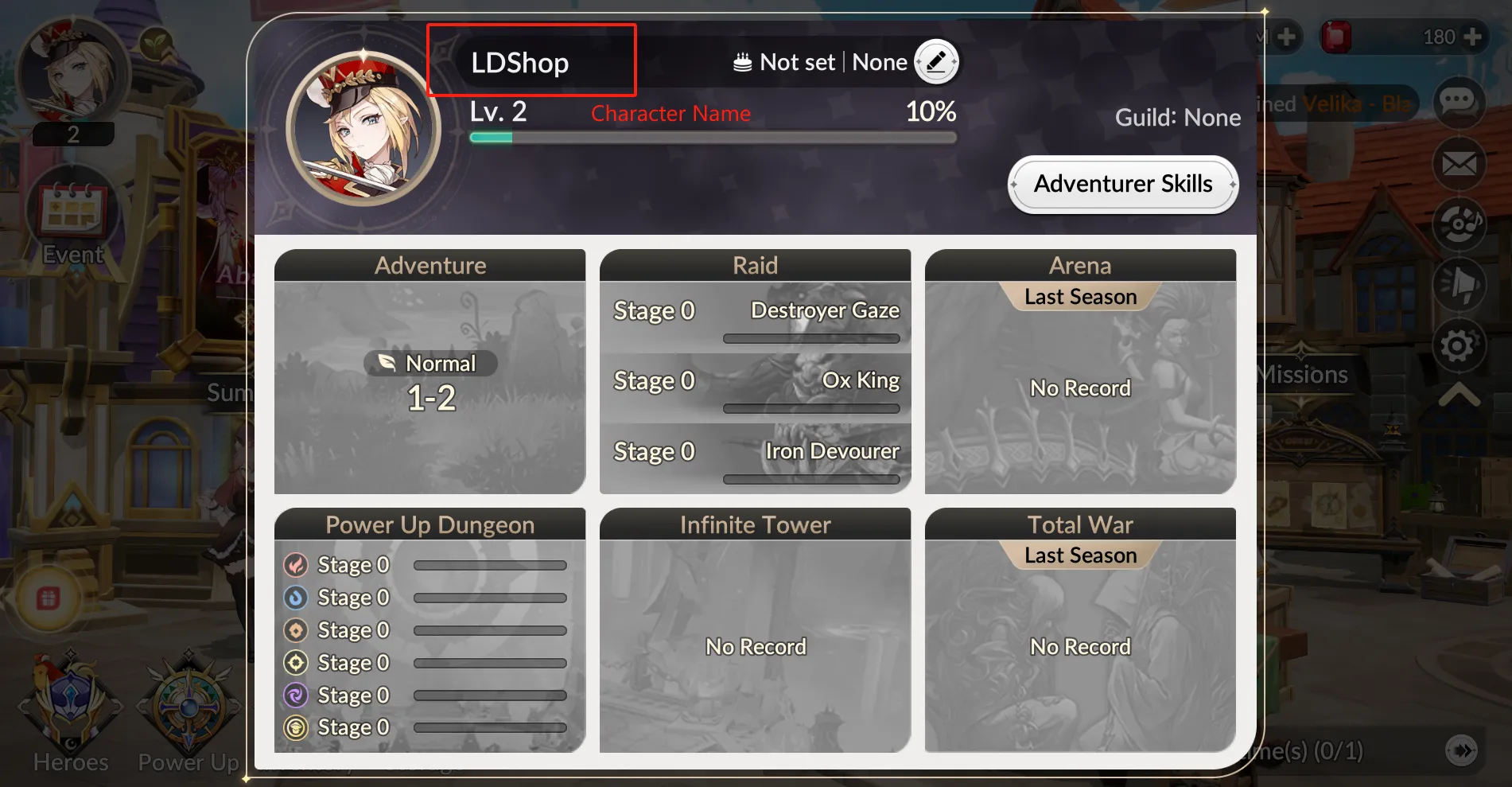Image resolution: width=1512 pixels, height=787 pixels.
Task: Select the Ox King raid row
Action: (756, 388)
